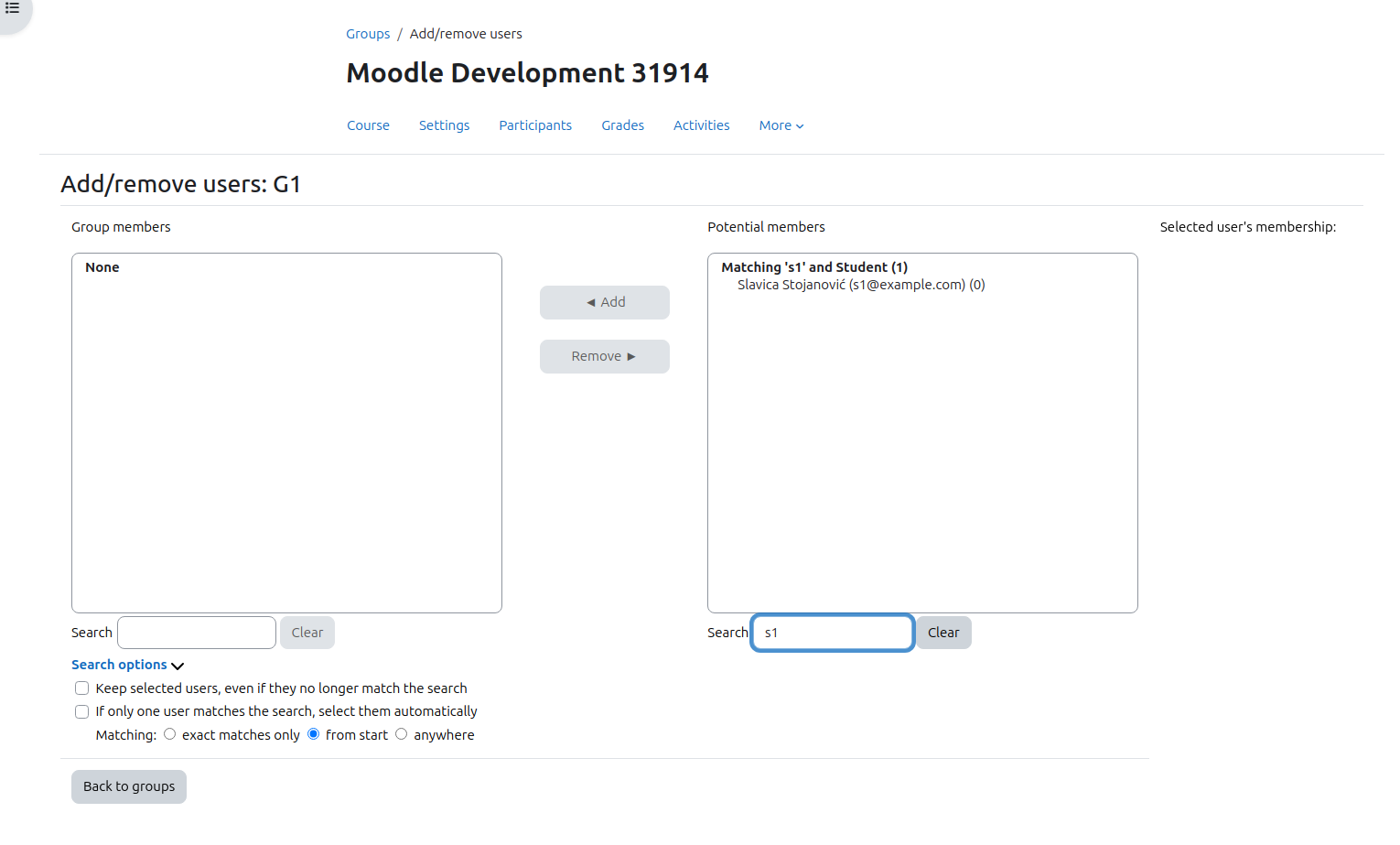Go to the Groups breadcrumb link

(x=368, y=34)
